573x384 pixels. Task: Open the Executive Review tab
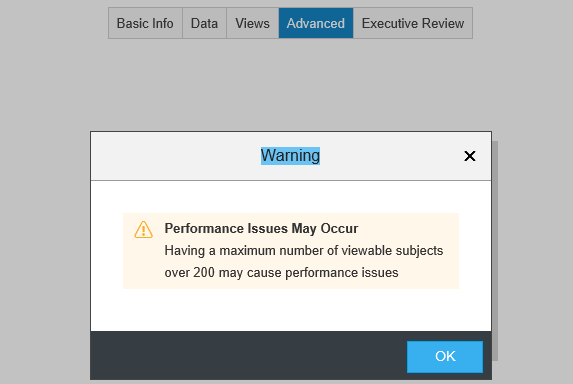(413, 23)
